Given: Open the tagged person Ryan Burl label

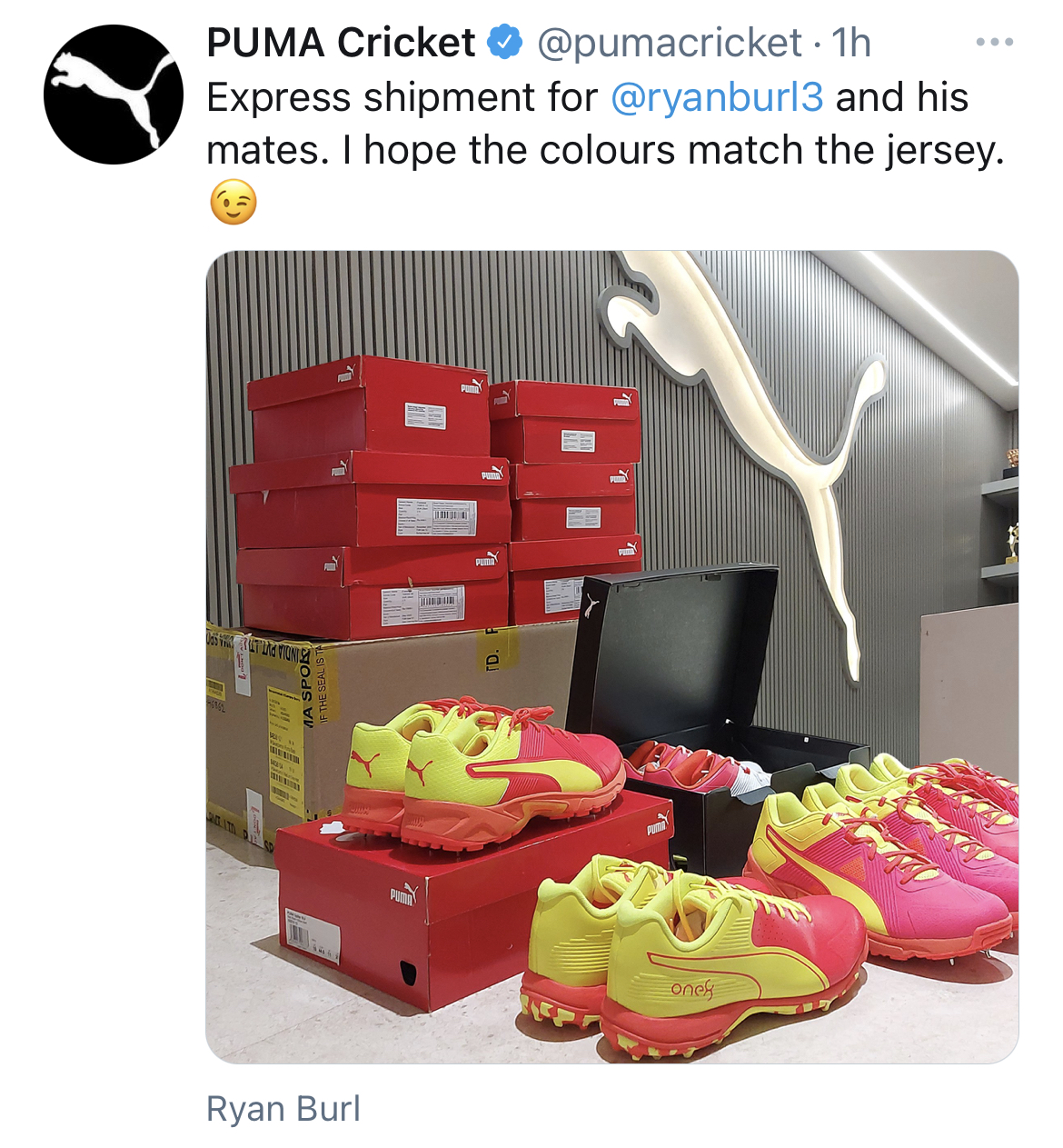Looking at the screenshot, I should 283,1109.
